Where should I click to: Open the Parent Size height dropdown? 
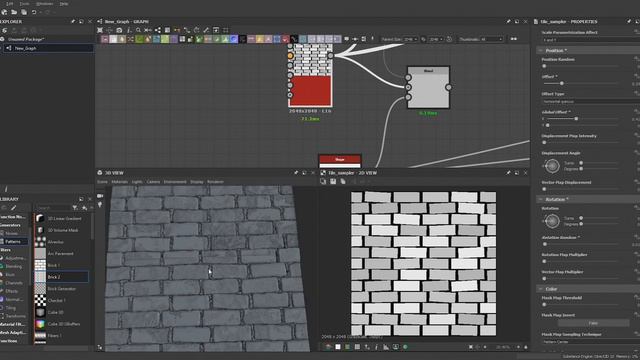point(436,39)
